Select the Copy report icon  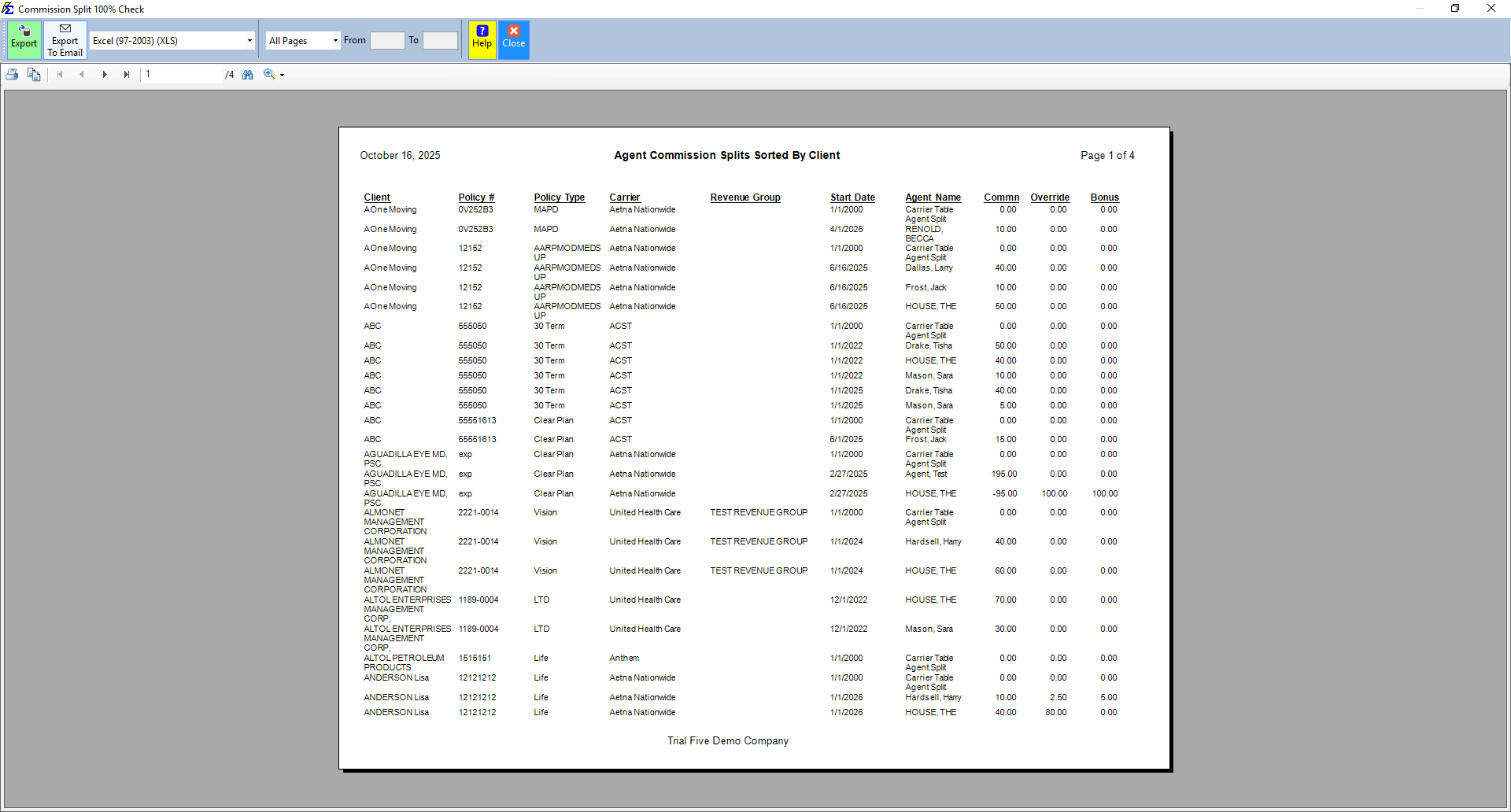coord(34,74)
